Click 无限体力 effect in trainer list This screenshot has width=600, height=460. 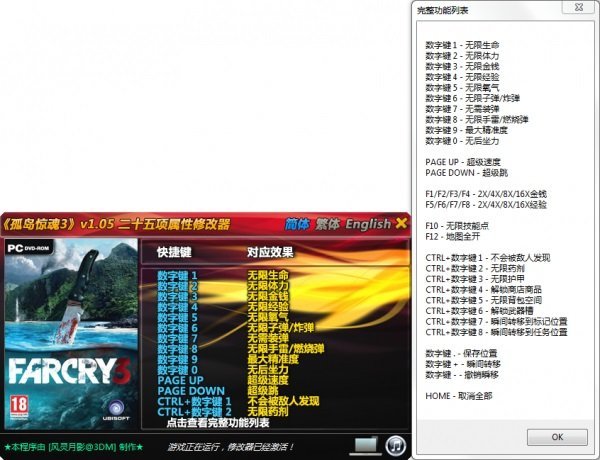tap(267, 286)
